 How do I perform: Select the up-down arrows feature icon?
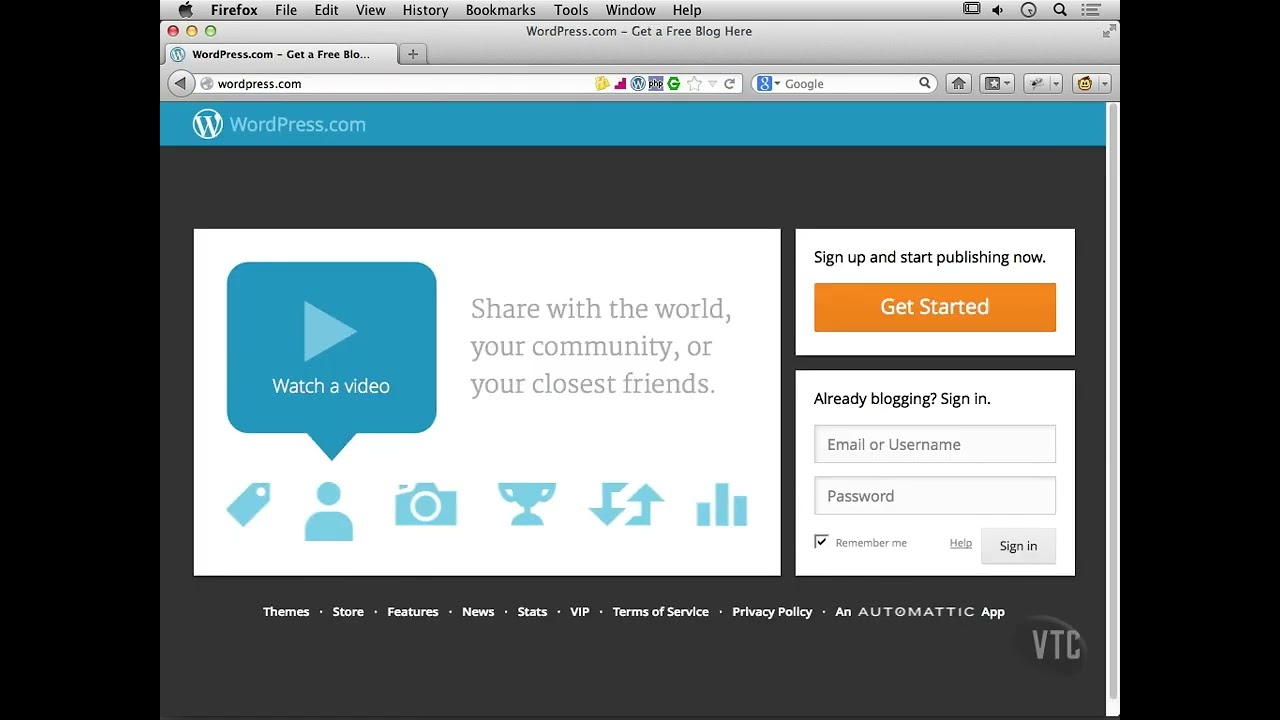click(x=626, y=504)
